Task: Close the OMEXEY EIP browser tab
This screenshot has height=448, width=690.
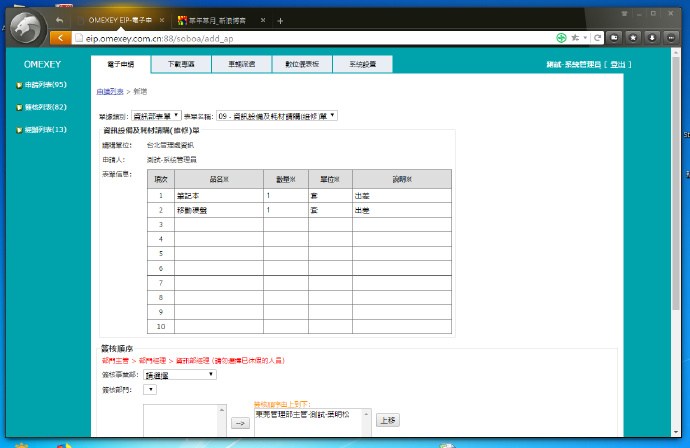Action: [162, 20]
